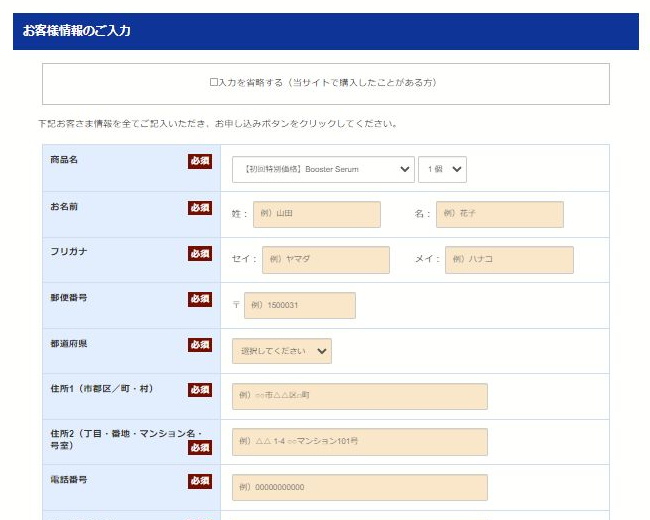Click the 必須 badge beside 電話番号
This screenshot has height=520, width=650.
[200, 481]
